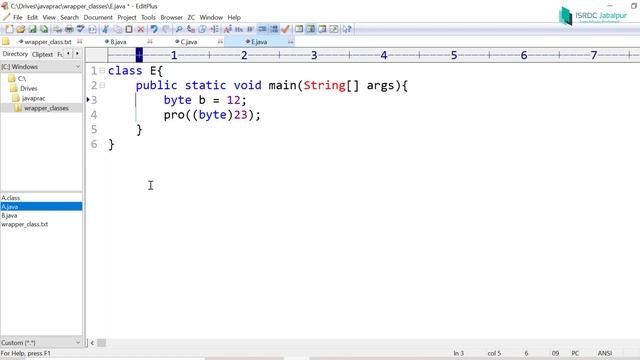The image size is (640, 360).
Task: Select the Directory sidebar tab
Action: [15, 54]
